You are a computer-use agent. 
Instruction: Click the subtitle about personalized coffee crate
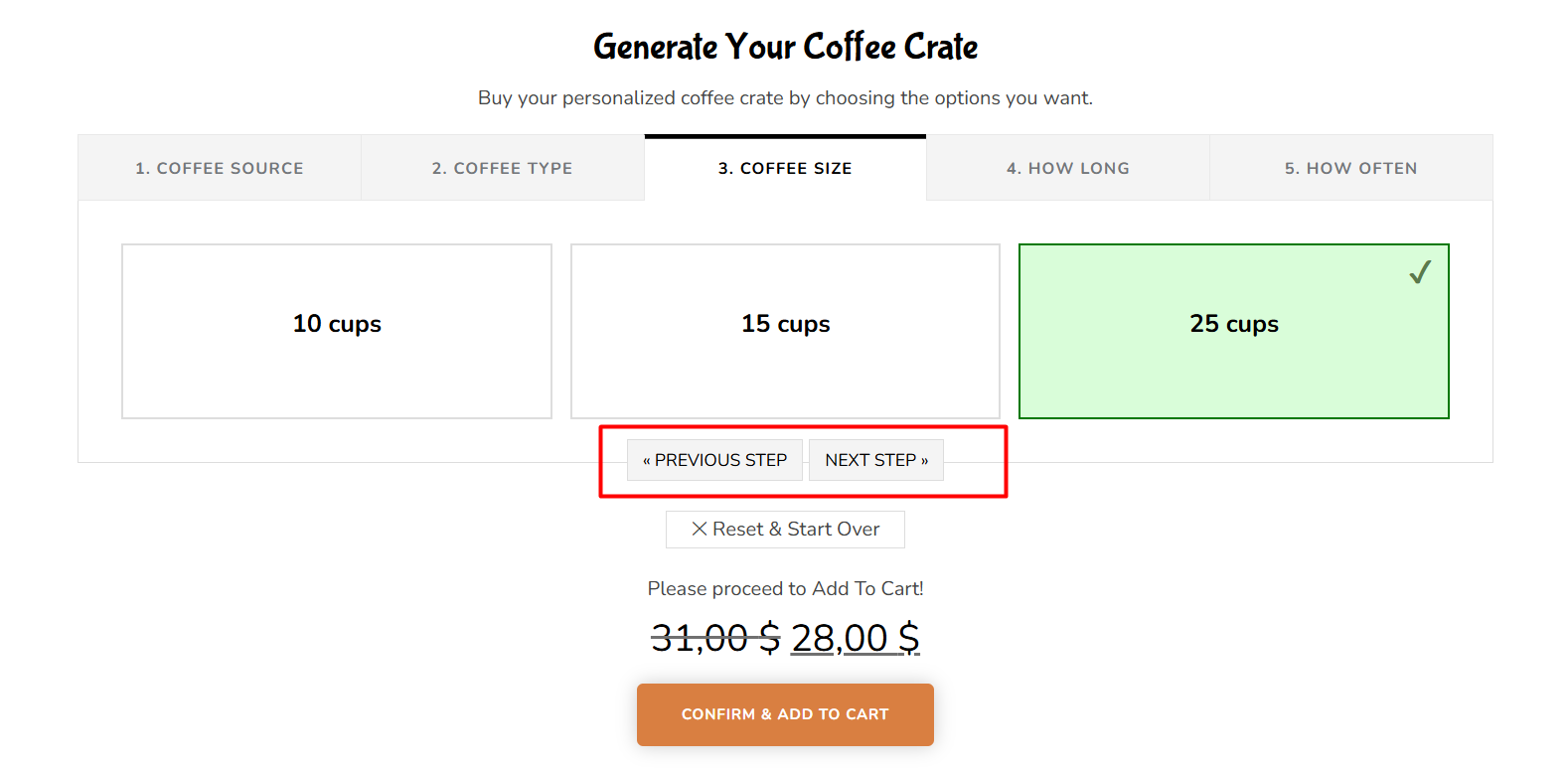click(785, 97)
